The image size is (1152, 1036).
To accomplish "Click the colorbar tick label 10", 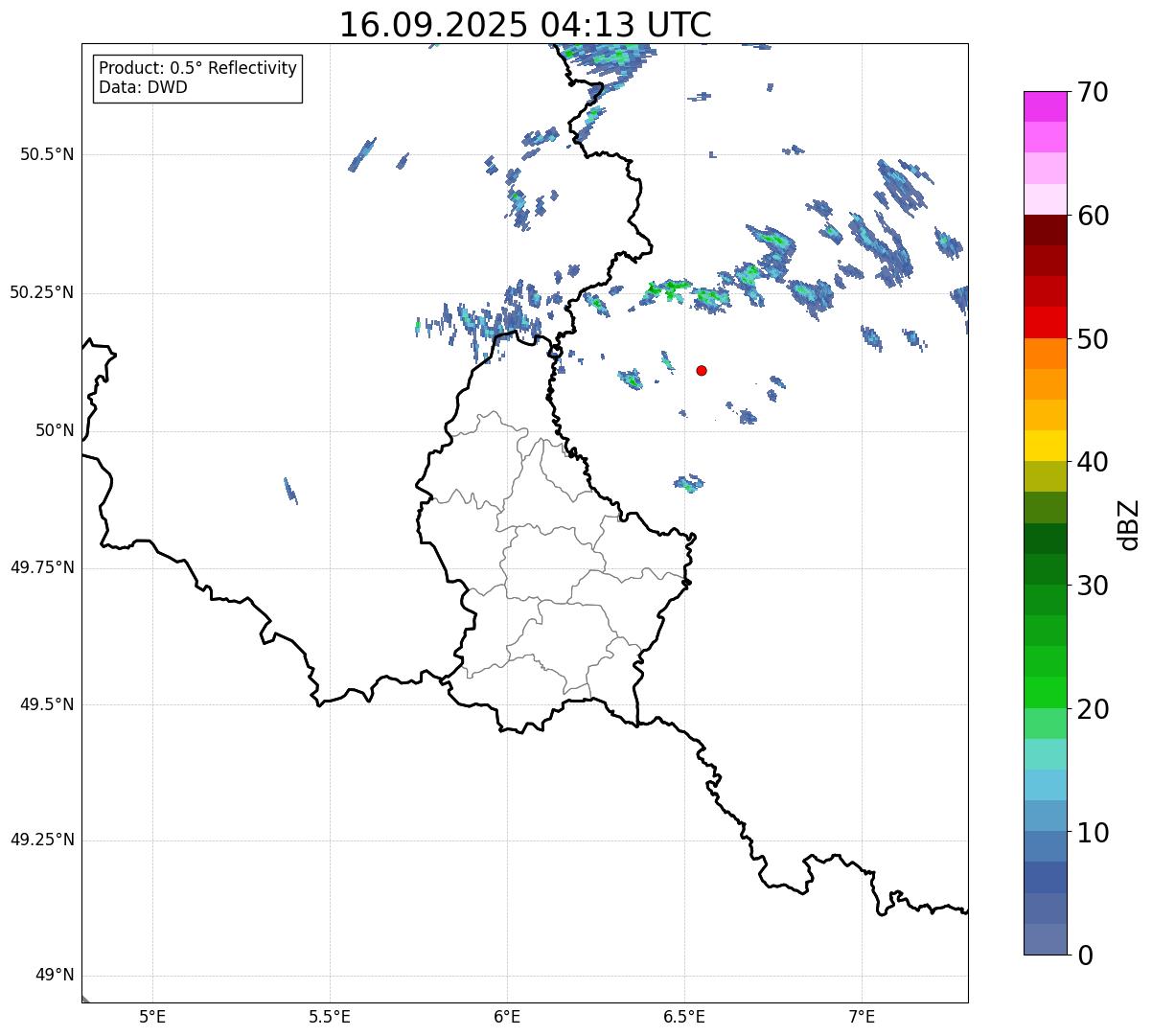I will point(1093,833).
